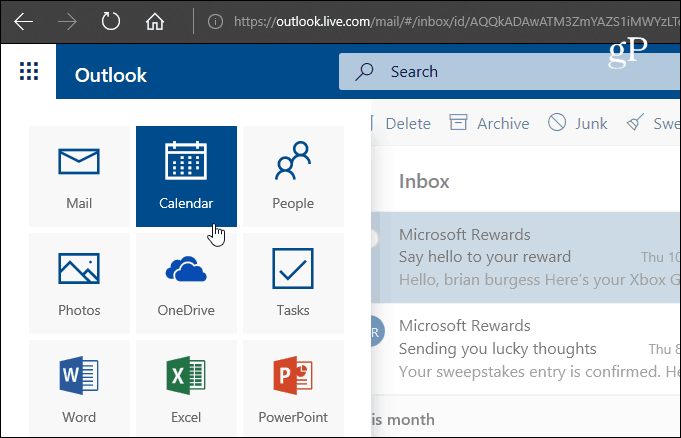Click the 'Hello, brian burgess' preview line
681x438 pixels.
click(539, 280)
